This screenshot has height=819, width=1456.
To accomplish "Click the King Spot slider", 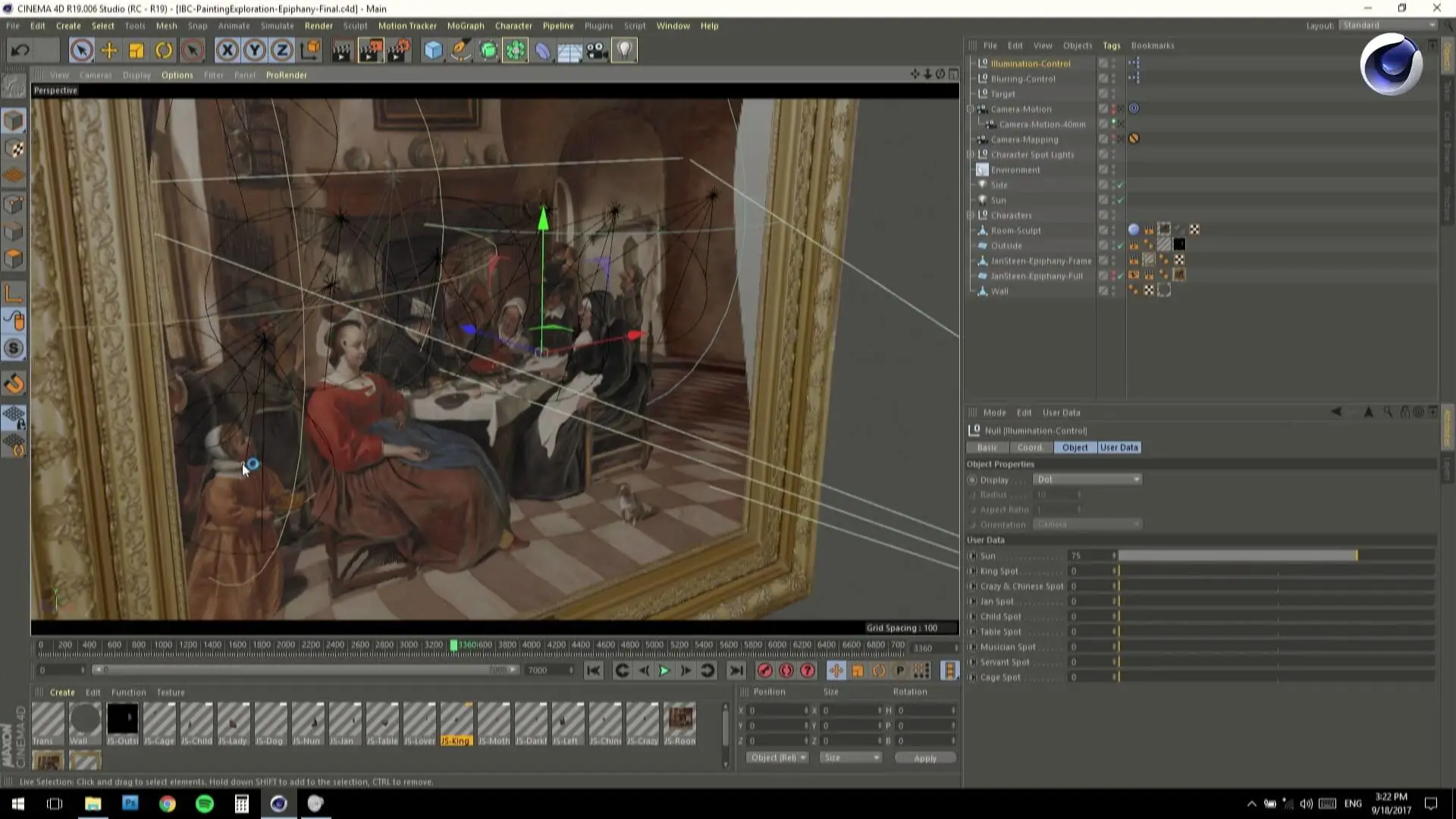I will (x=1276, y=571).
